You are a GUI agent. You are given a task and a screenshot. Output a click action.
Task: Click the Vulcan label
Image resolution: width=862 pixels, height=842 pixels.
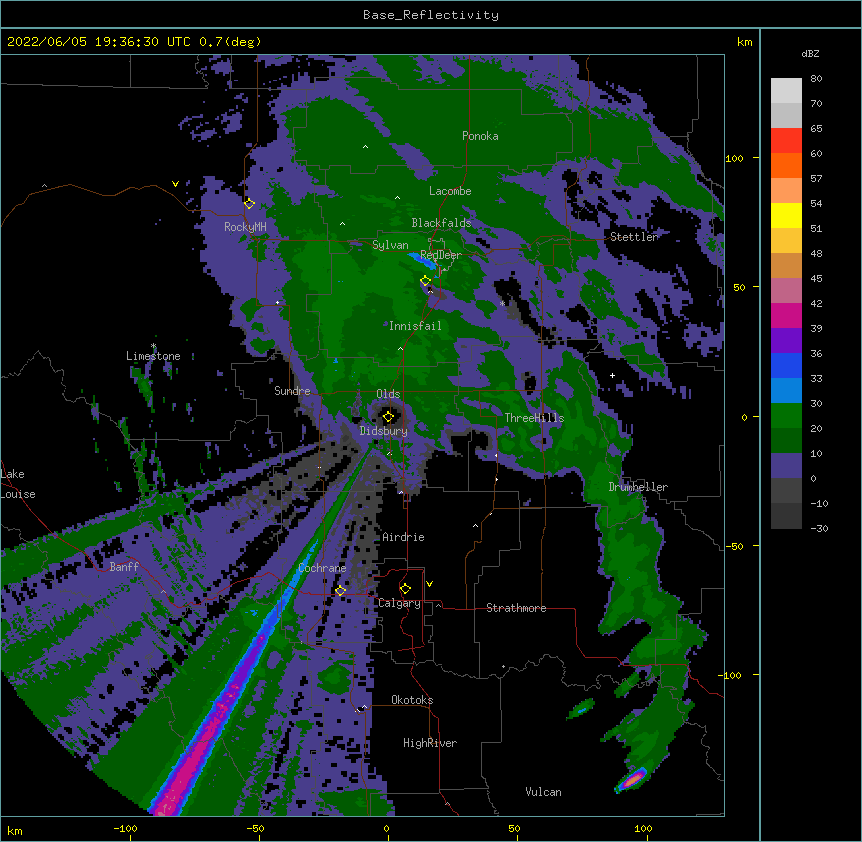tap(543, 792)
